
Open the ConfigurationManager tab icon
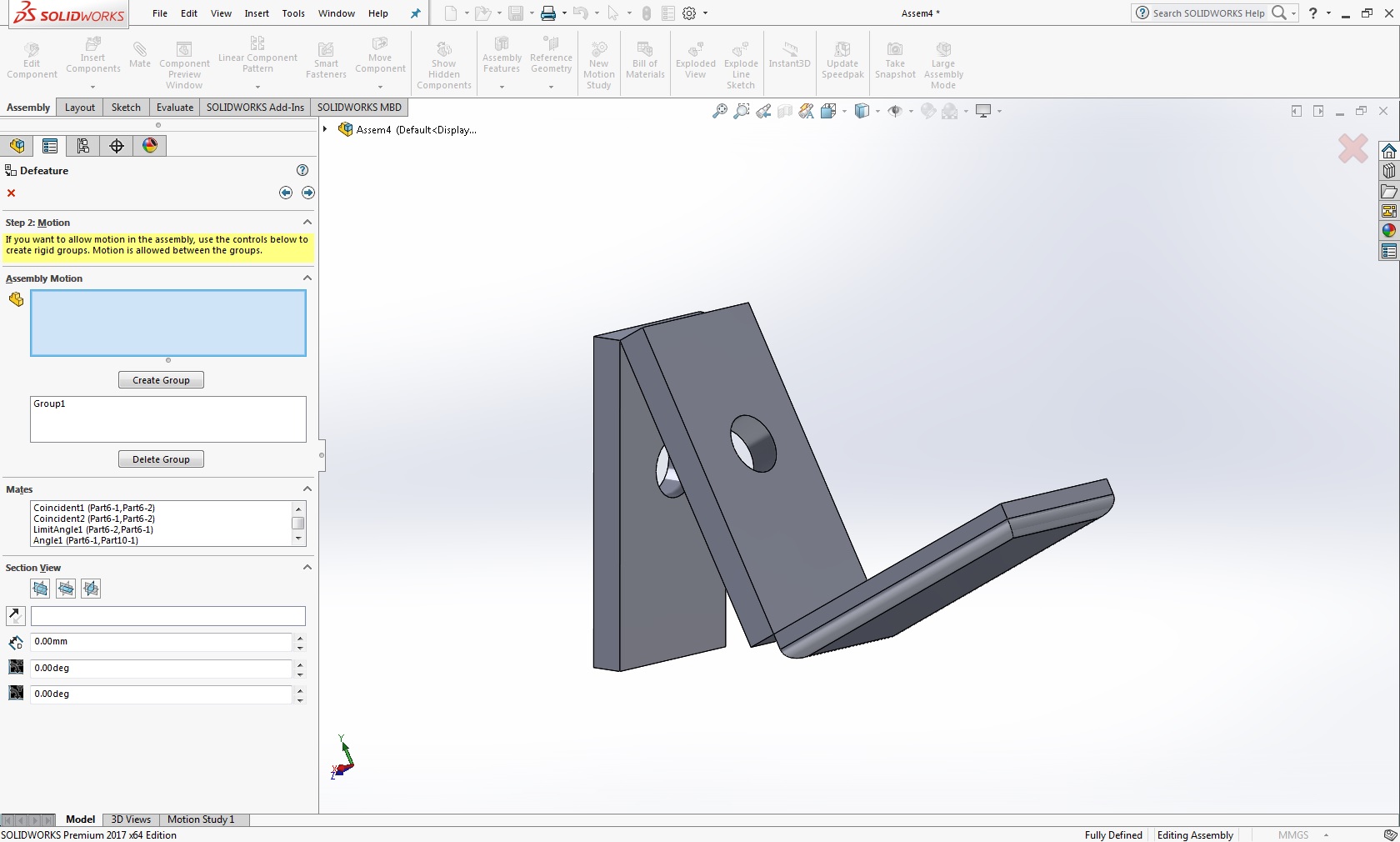coord(83,146)
